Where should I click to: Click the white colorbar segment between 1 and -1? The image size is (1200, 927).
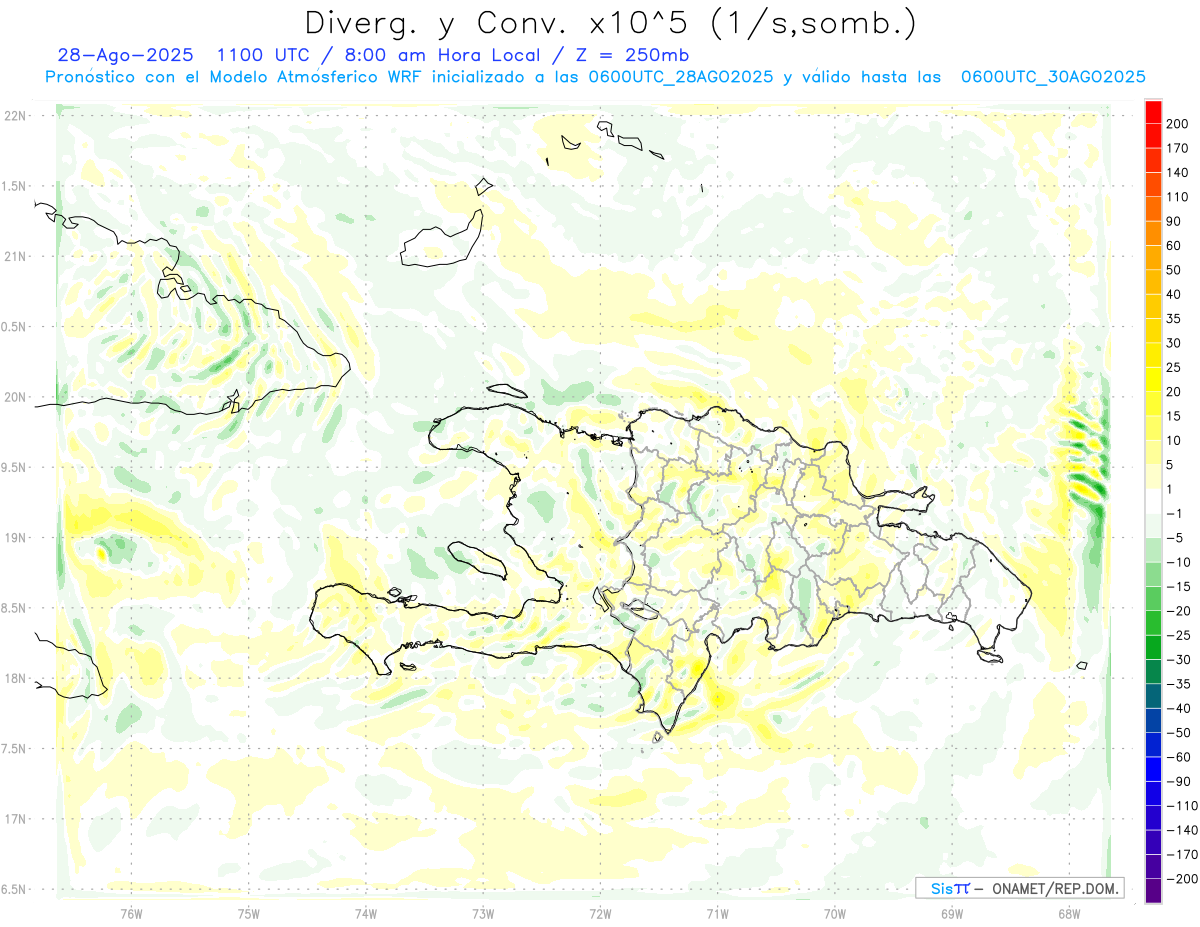(x=1153, y=501)
